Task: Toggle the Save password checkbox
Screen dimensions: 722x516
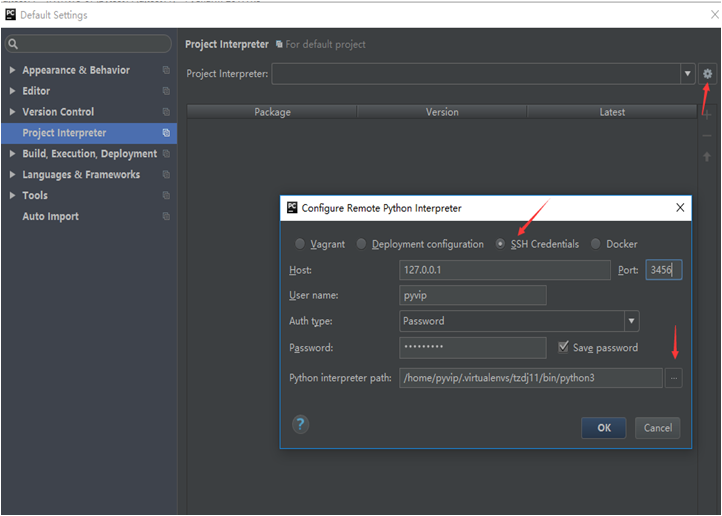Action: coord(563,347)
